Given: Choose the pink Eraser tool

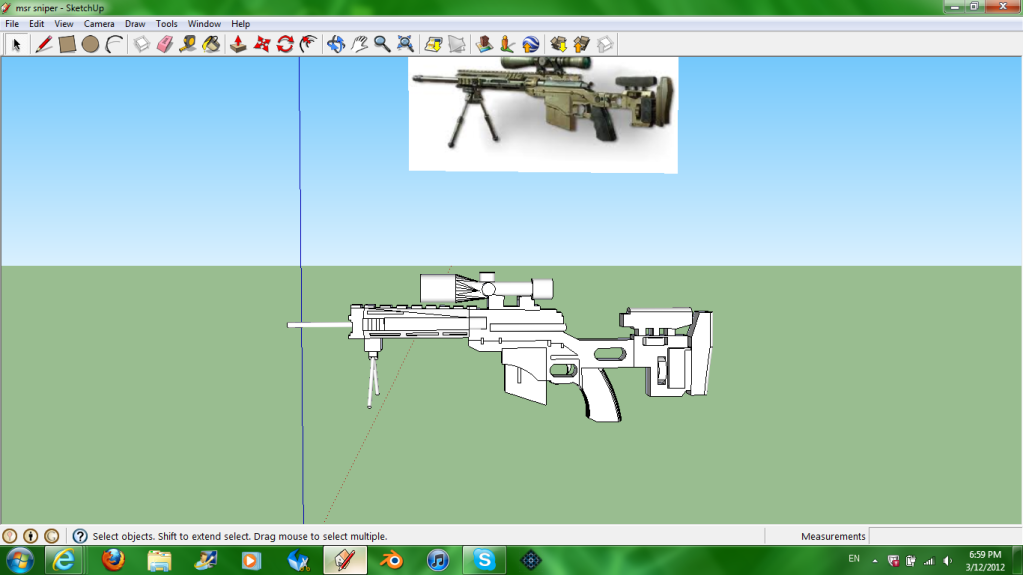Looking at the screenshot, I should pyautogui.click(x=165, y=44).
